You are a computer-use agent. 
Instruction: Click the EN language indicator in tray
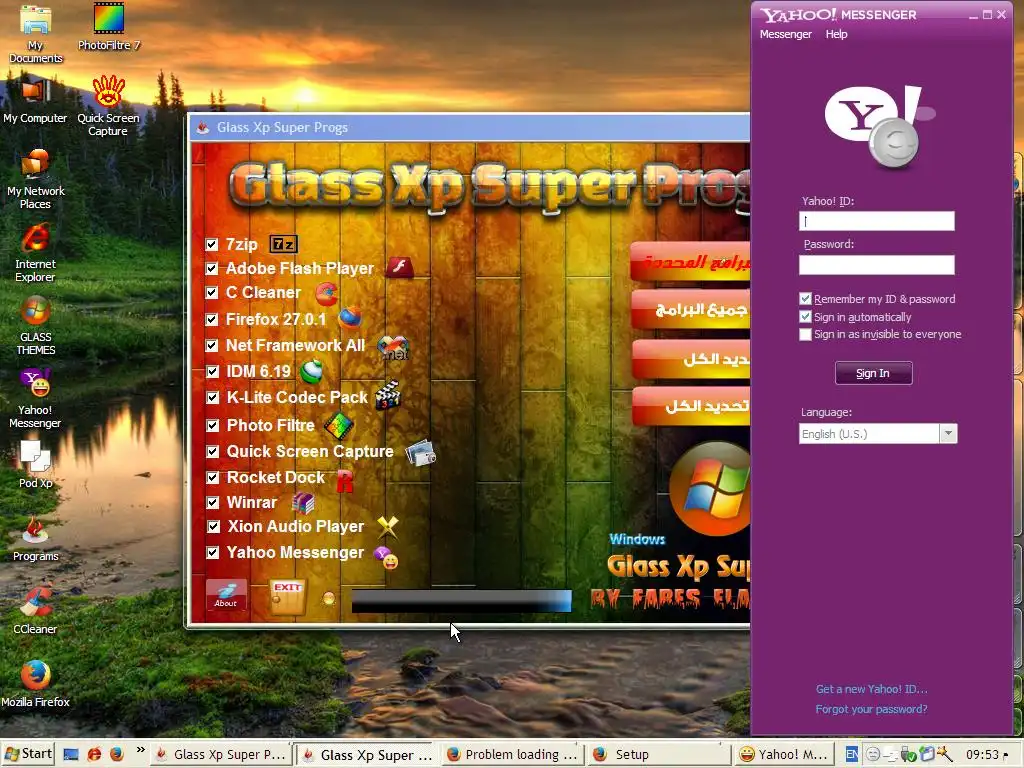852,754
